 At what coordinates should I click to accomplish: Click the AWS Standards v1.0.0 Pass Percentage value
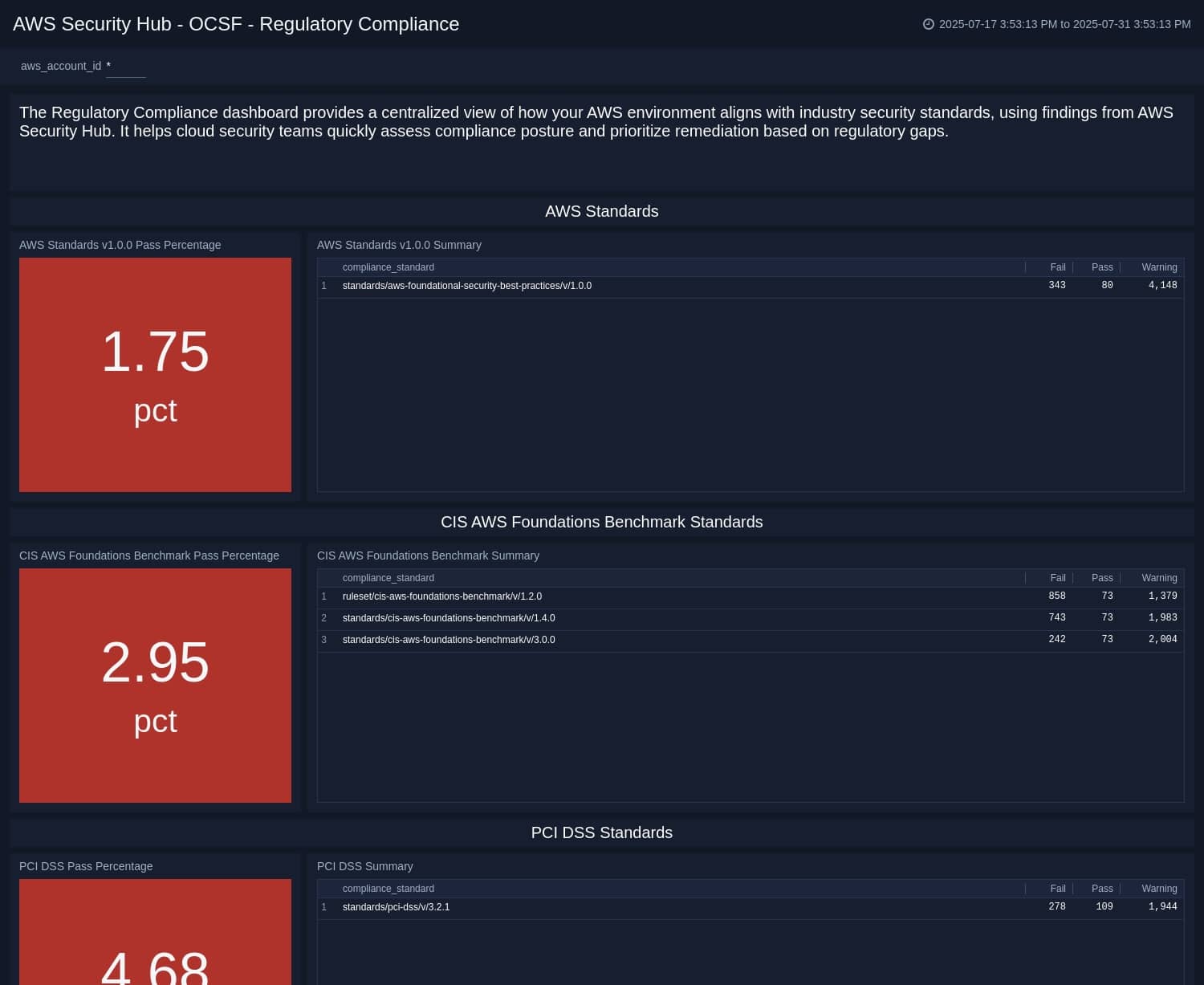point(155,352)
